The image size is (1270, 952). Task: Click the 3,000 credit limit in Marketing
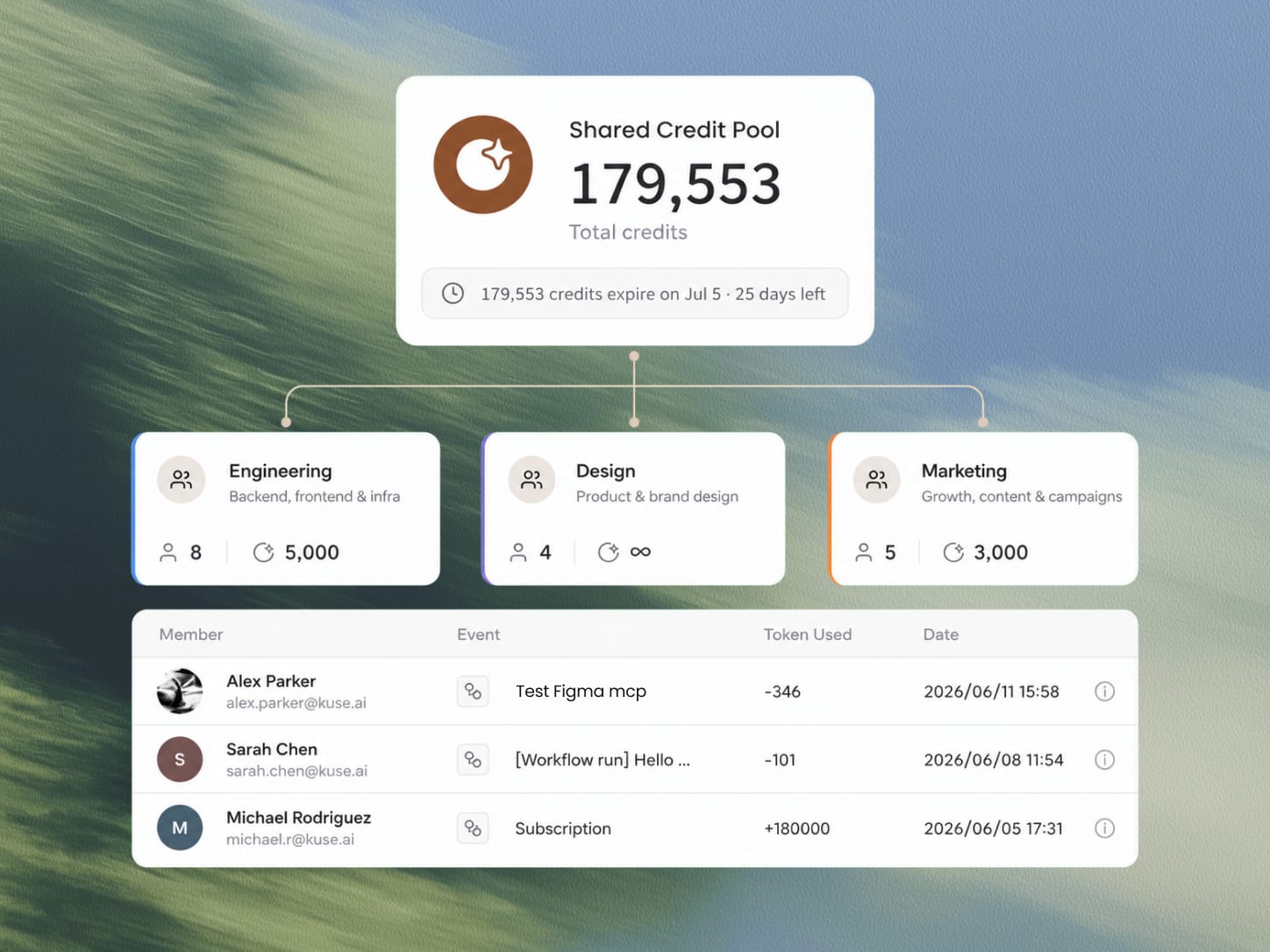(x=1001, y=552)
